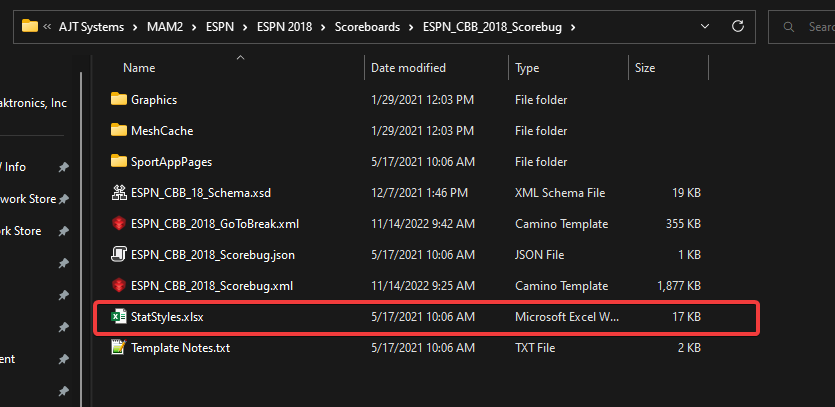835x407 pixels.
Task: Click the refresh button beside address bar
Action: tap(737, 25)
